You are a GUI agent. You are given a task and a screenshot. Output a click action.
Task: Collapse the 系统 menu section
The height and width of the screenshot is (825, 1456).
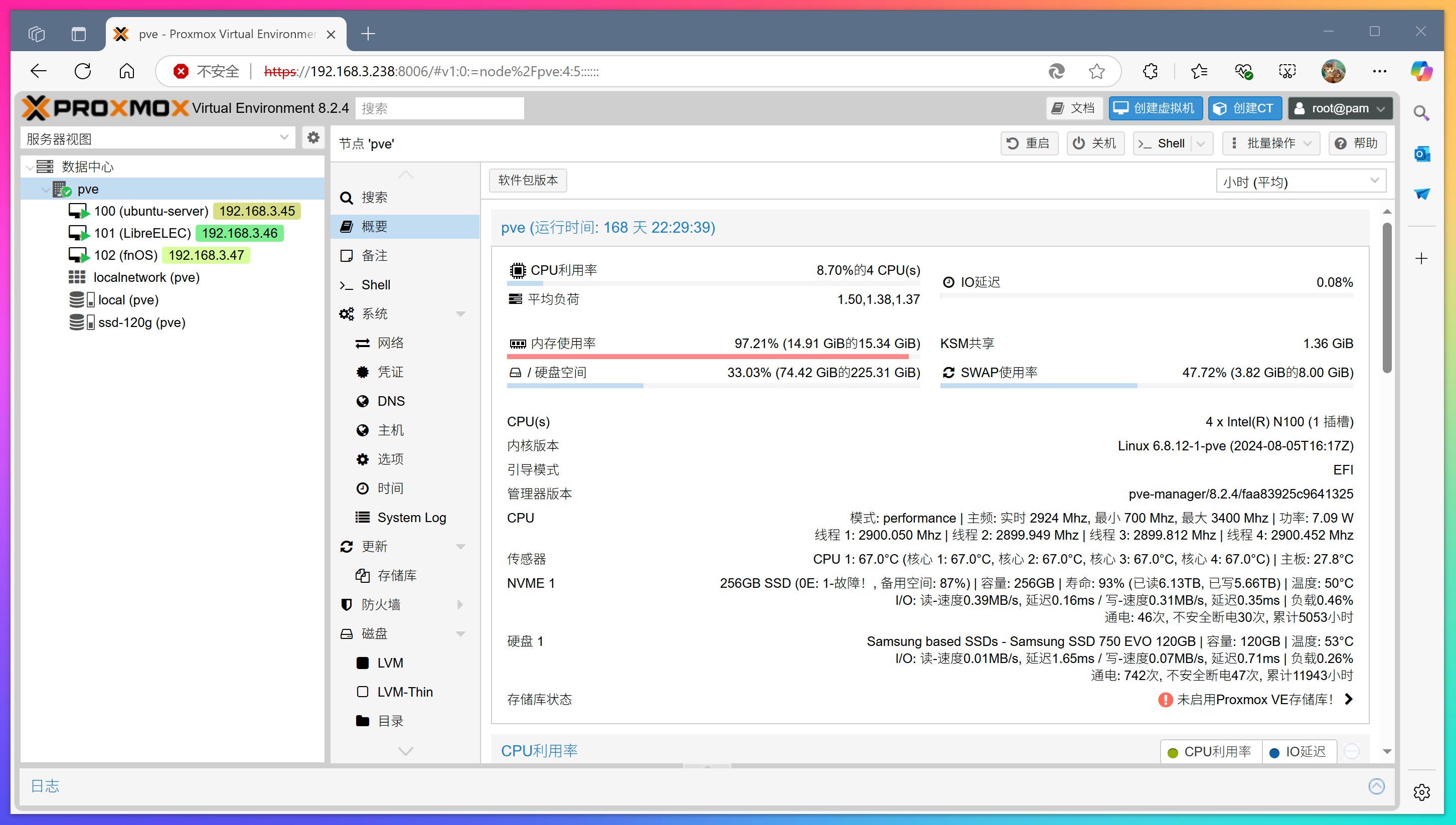coord(460,314)
